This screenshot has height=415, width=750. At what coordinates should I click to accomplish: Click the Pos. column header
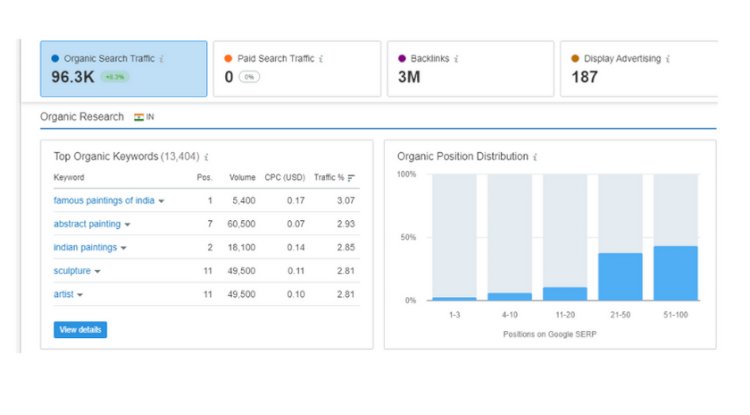tap(204, 177)
